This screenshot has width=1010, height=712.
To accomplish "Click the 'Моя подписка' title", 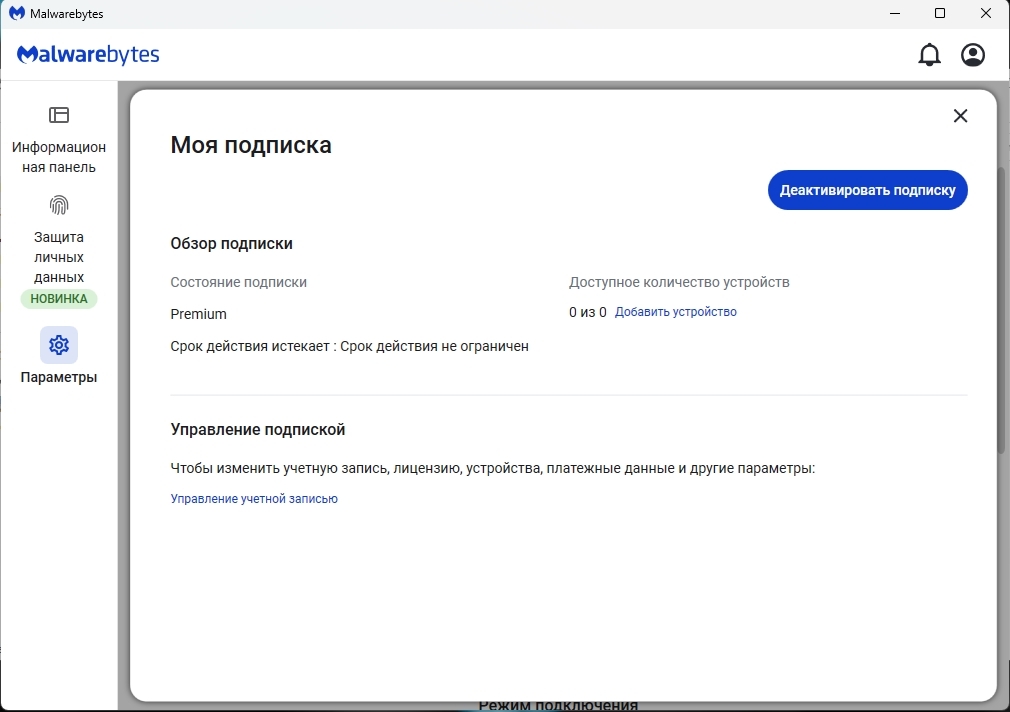I will (x=251, y=145).
